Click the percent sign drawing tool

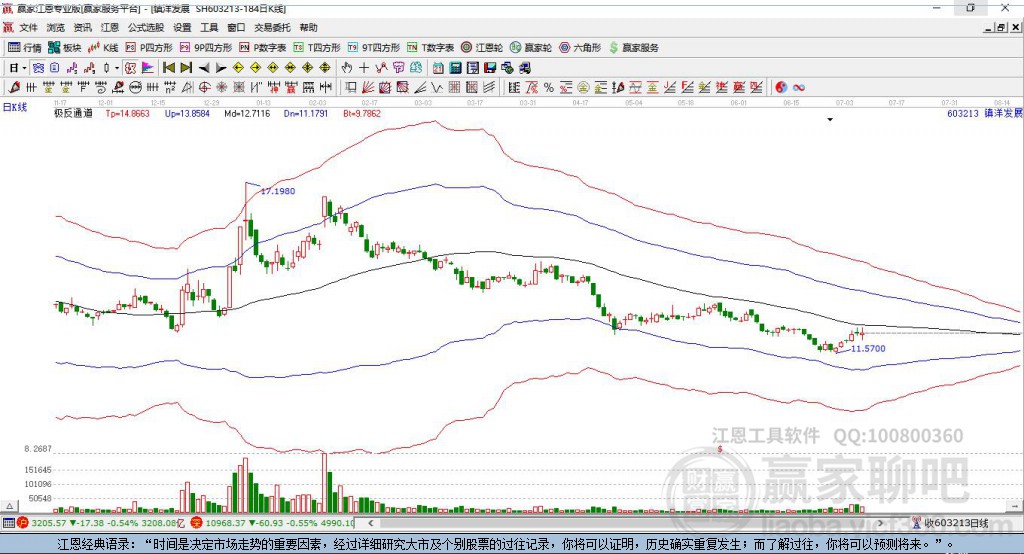[x=549, y=88]
